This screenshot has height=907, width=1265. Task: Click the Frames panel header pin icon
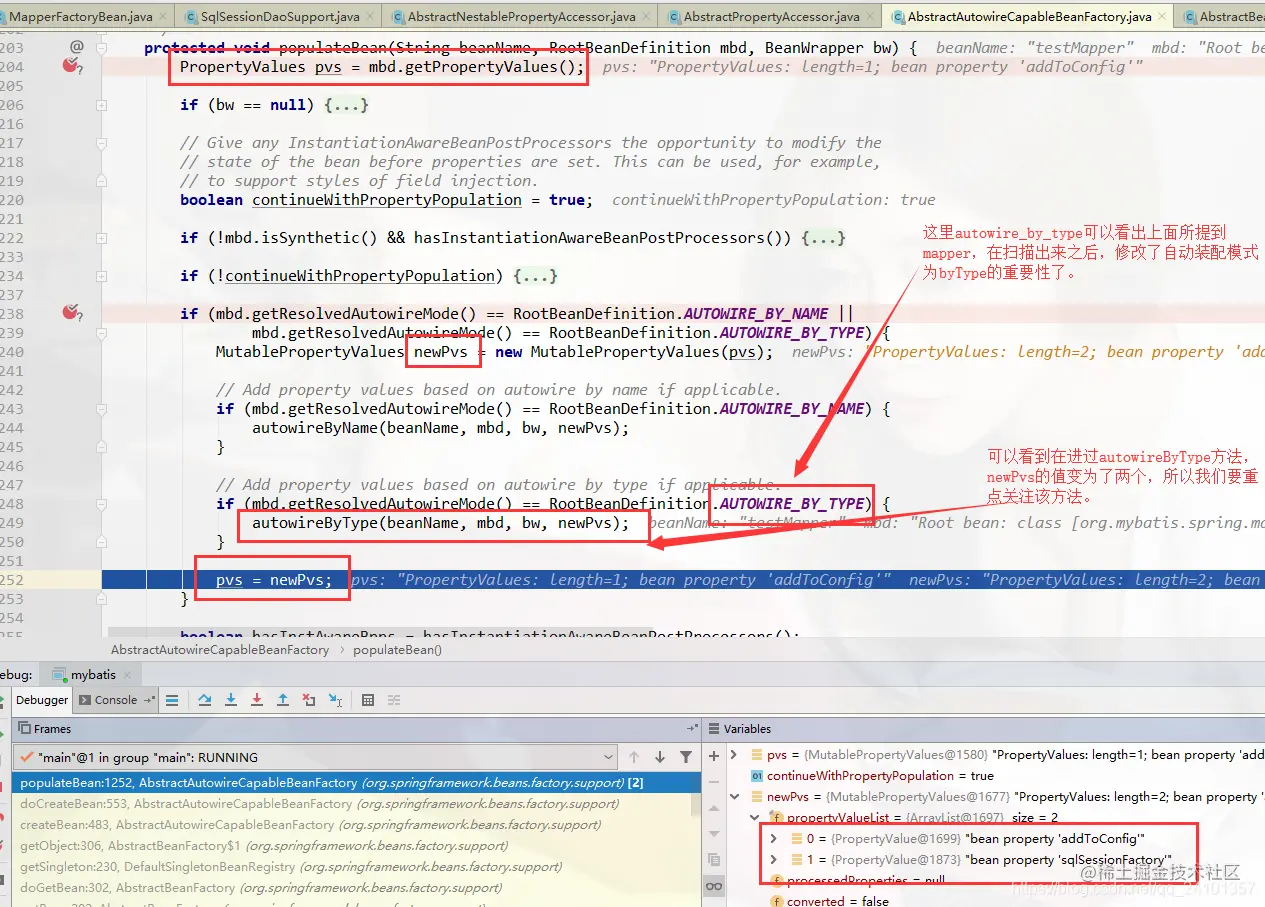pos(692,728)
